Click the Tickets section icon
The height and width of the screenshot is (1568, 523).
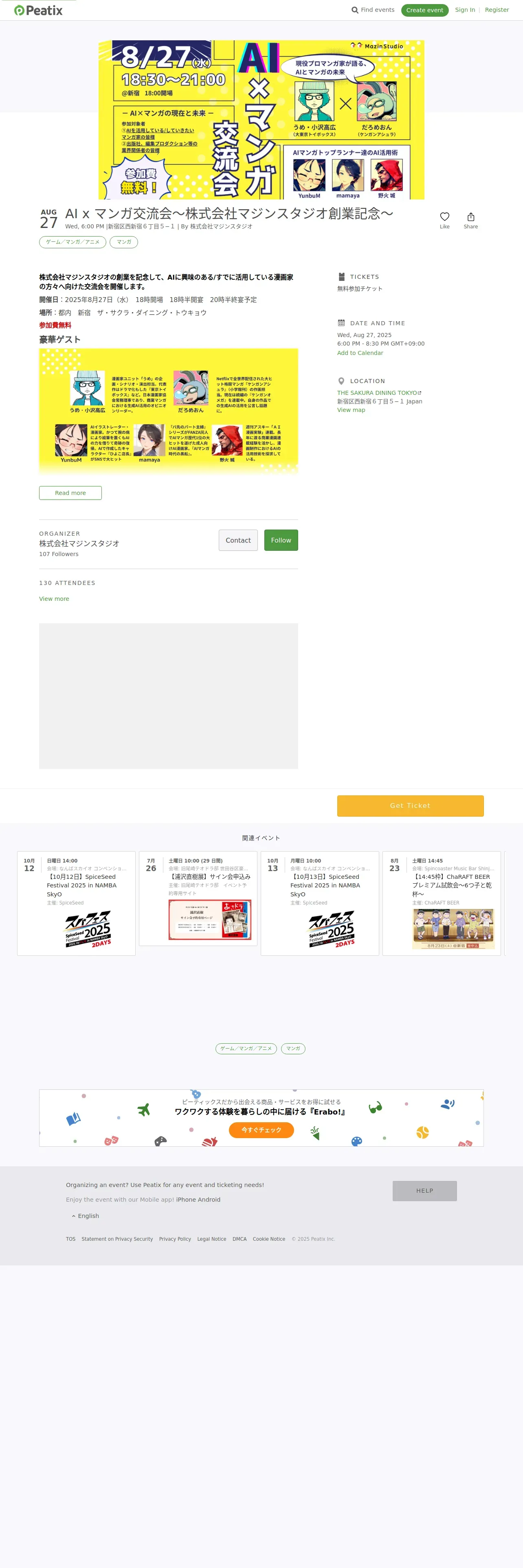(342, 277)
